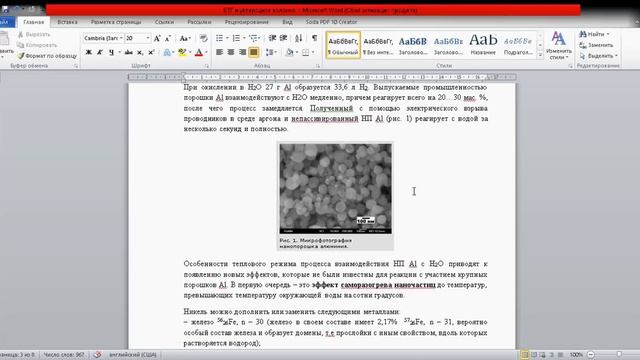Click Format Painter (Формат по образцу)

coord(47,56)
